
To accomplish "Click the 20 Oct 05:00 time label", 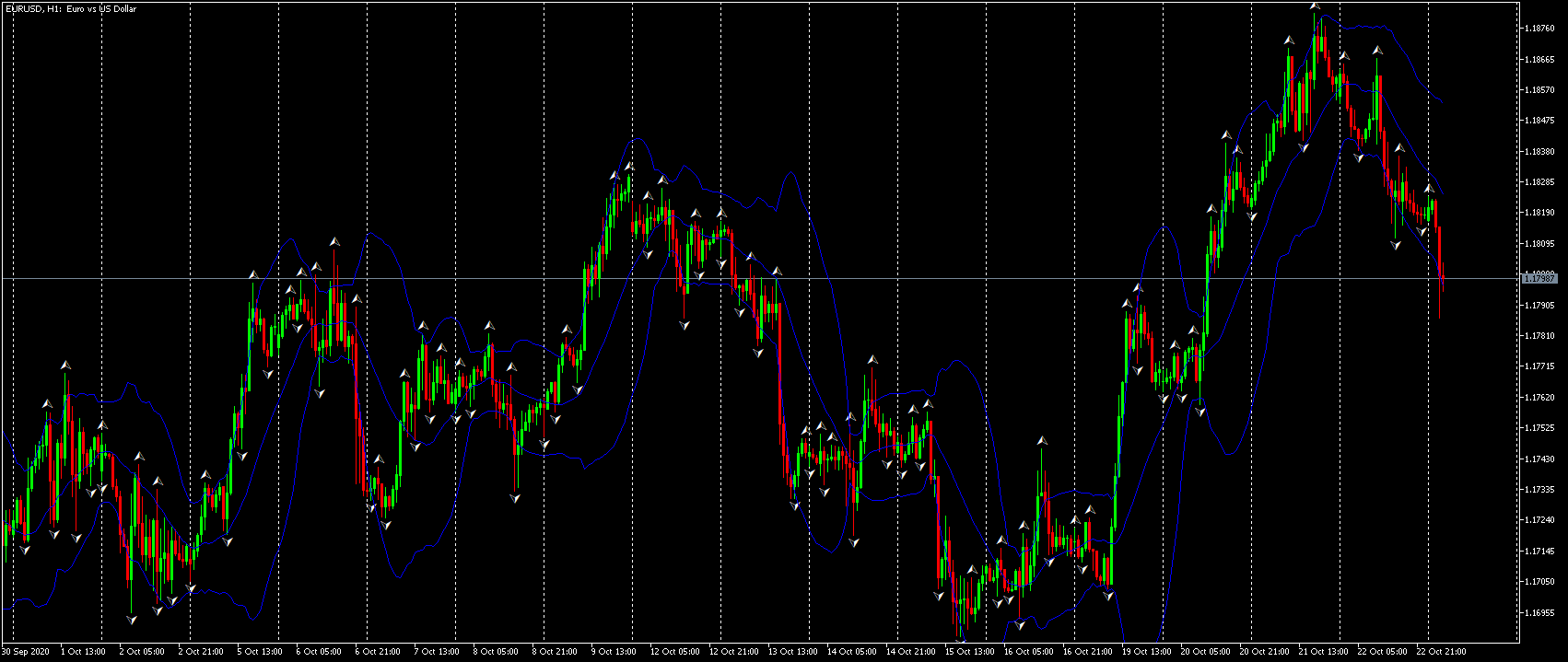I will (1206, 652).
